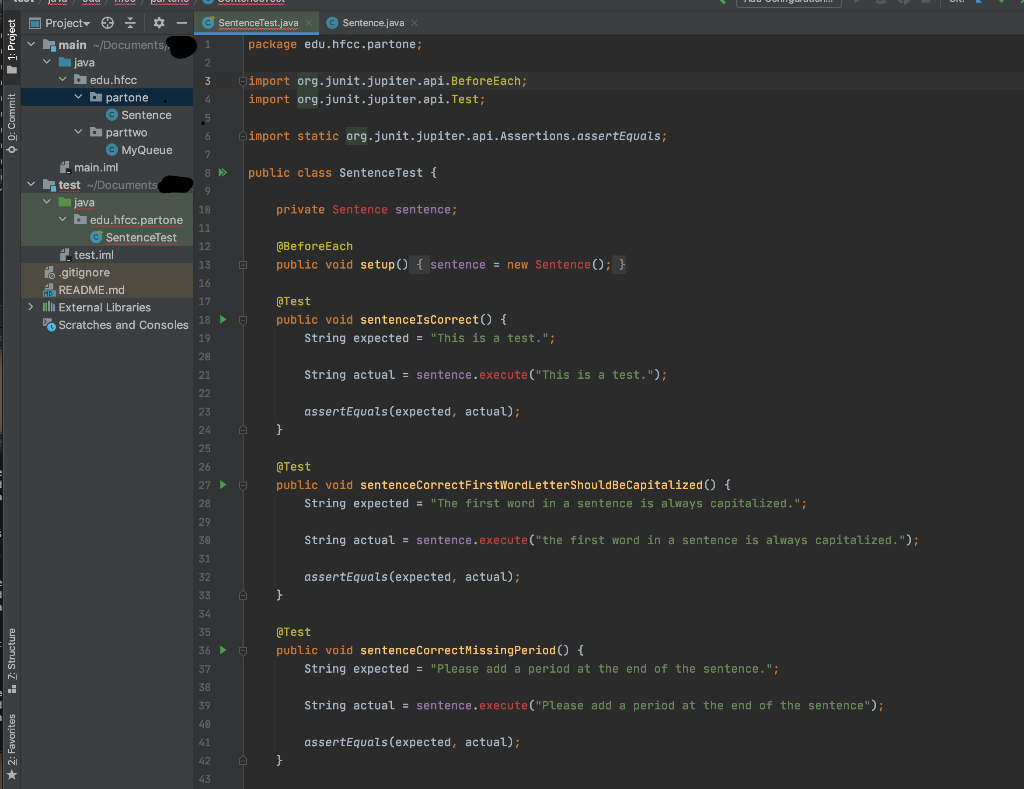The width and height of the screenshot is (1024, 789).
Task: Select Scratches and Consoles
Action: point(116,325)
